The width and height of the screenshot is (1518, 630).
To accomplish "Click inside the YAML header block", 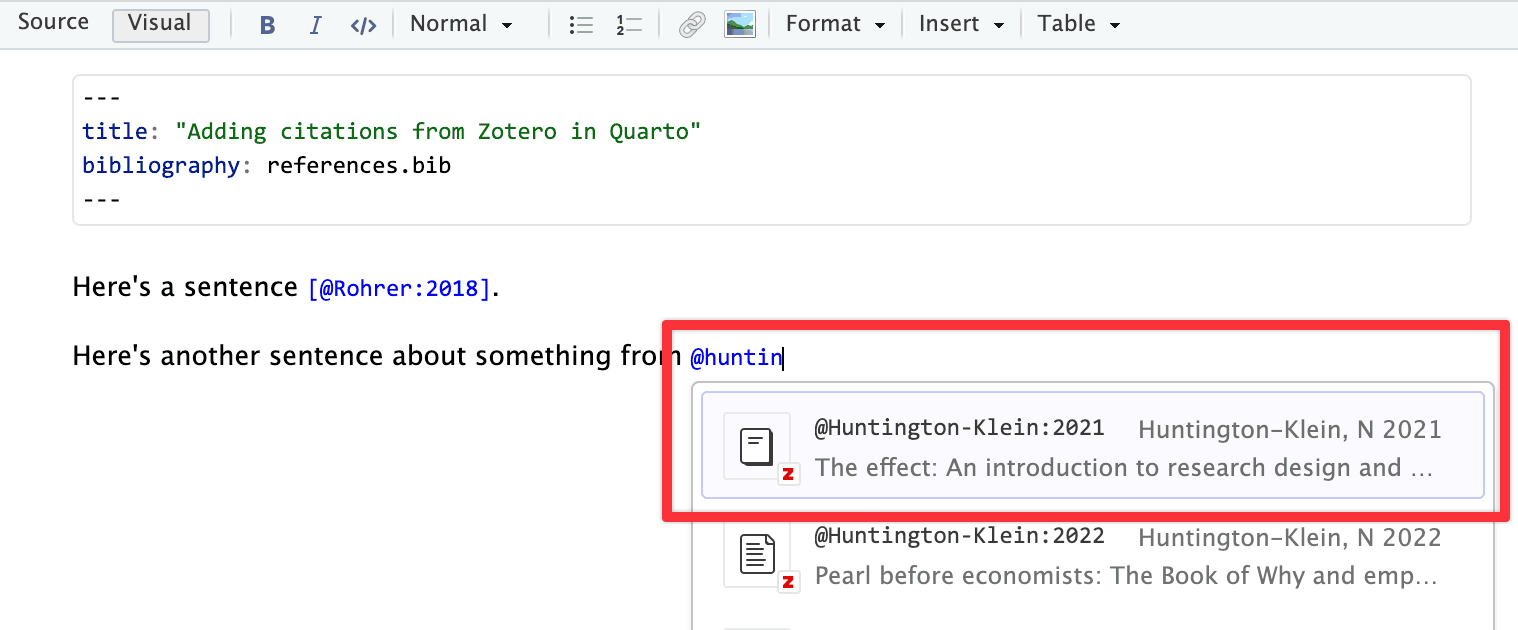I will pyautogui.click(x=770, y=150).
